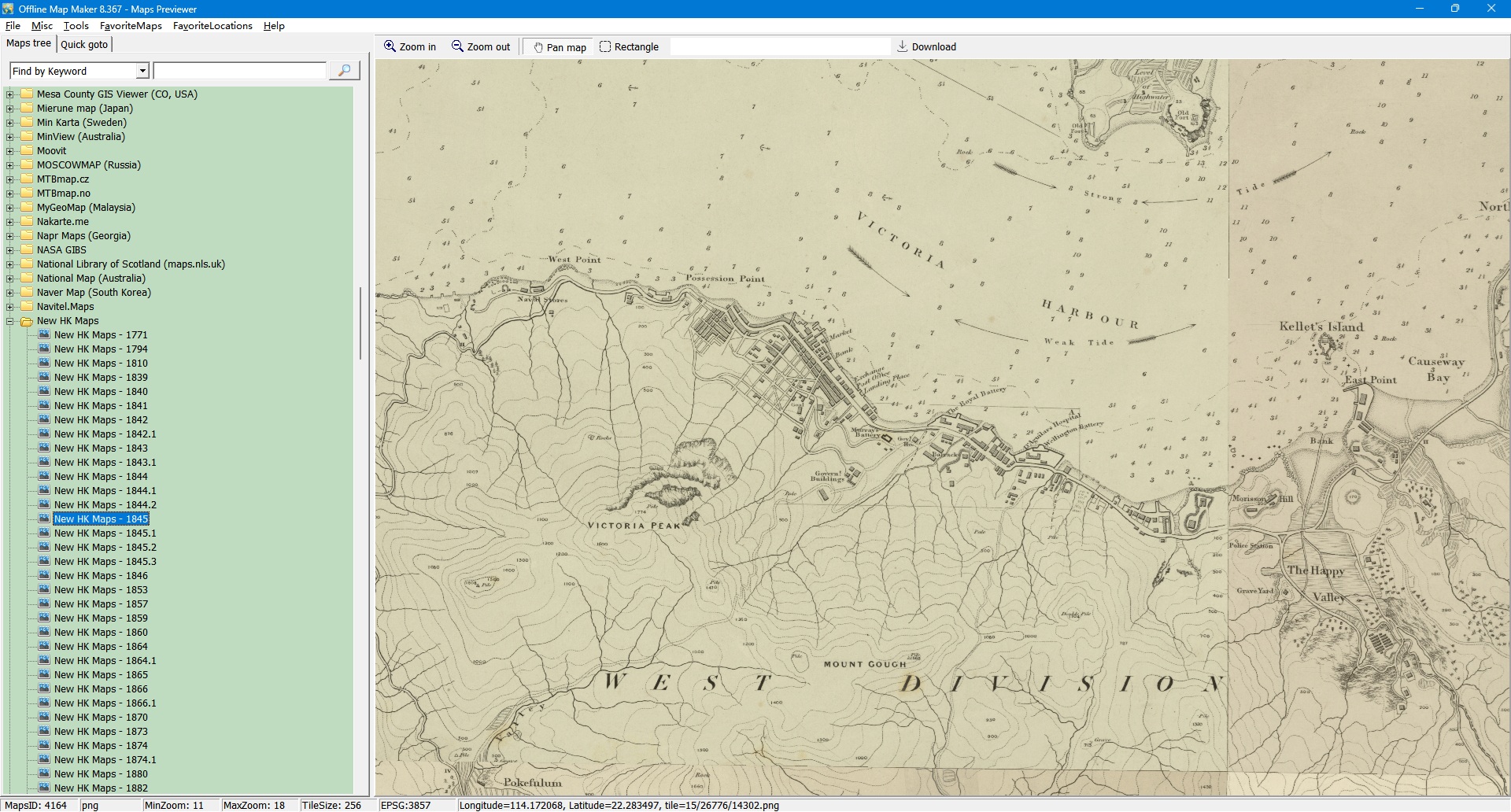Click the map icon beside New HK Maps - 1771
Screen dimensions: 1511x812
click(x=44, y=334)
